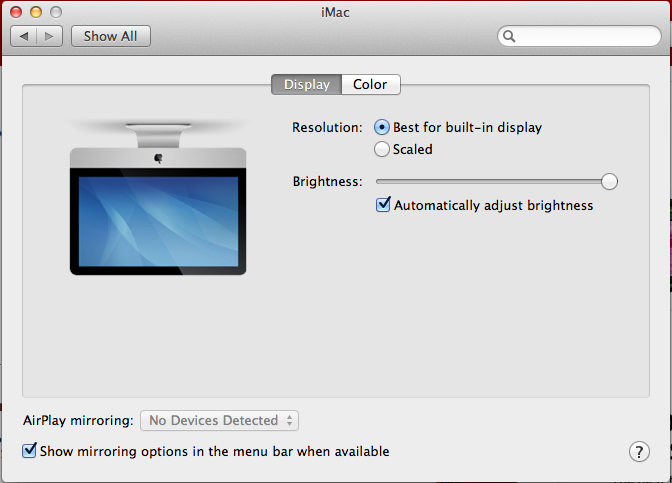Toggle Automatically adjust brightness checkbox

[x=383, y=205]
